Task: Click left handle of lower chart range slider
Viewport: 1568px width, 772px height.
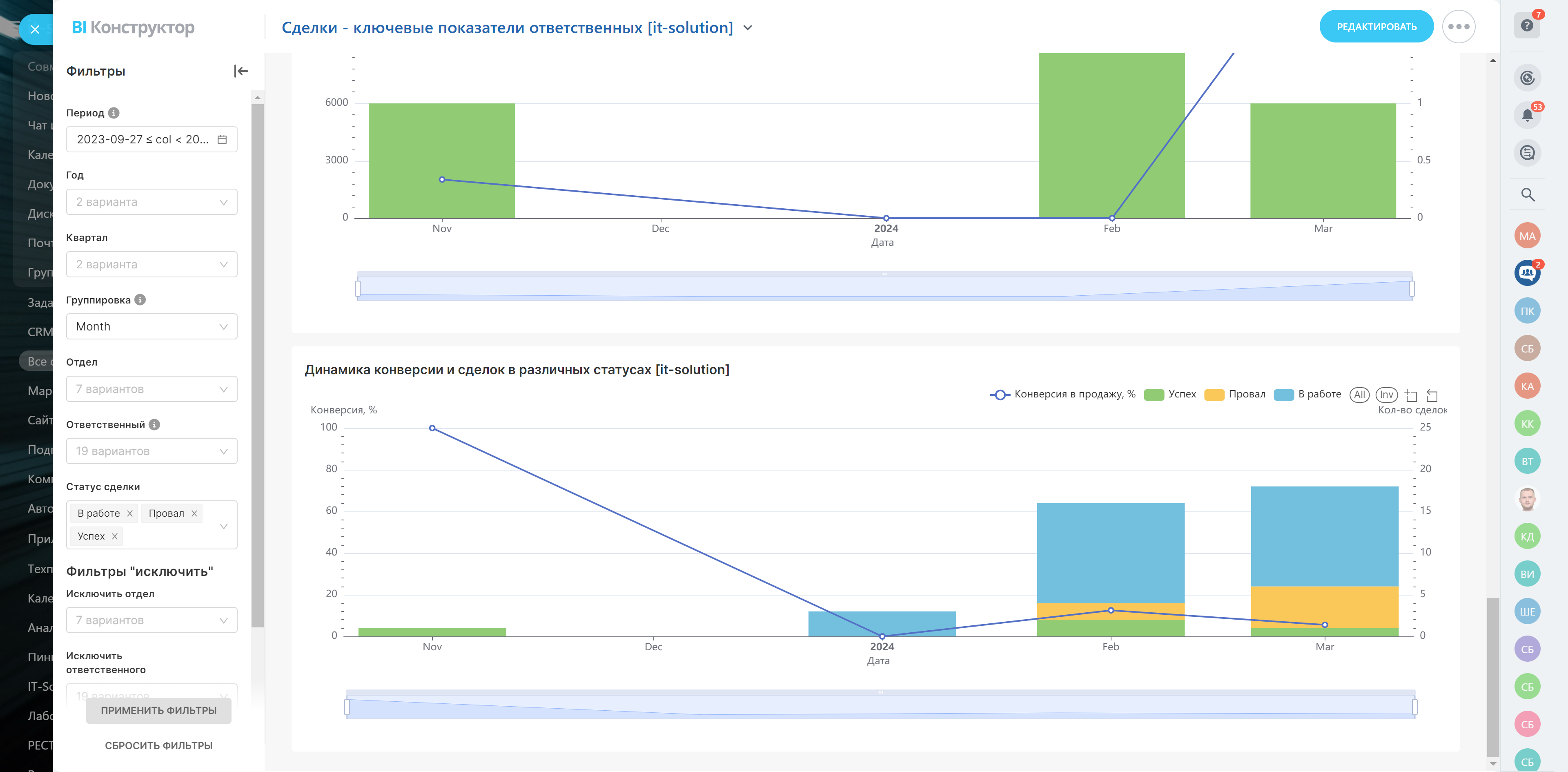Action: pyautogui.click(x=347, y=707)
